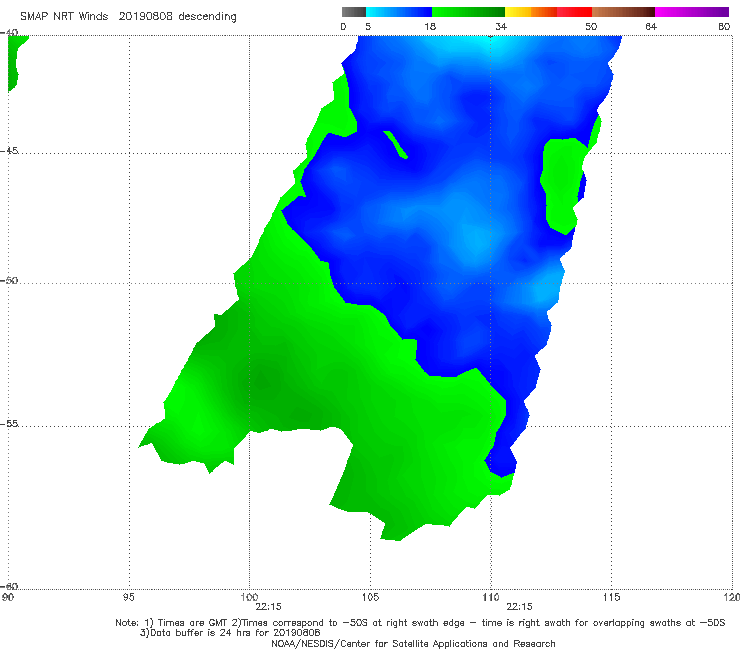Click the green patch in the top-left map corner
The height and width of the screenshot is (650, 740).
point(14,61)
